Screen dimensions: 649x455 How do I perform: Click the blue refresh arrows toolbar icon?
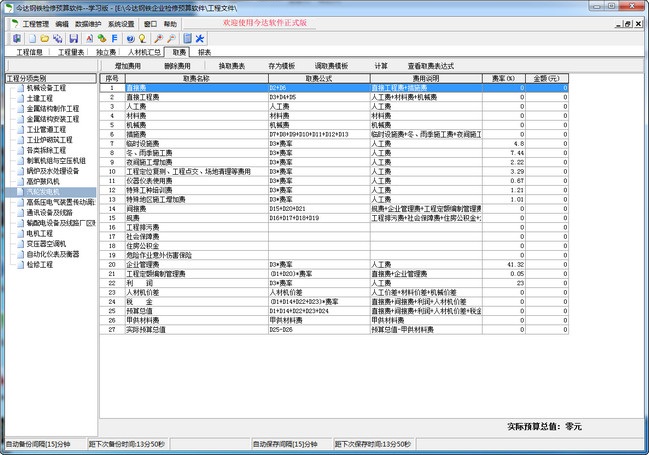[x=58, y=39]
